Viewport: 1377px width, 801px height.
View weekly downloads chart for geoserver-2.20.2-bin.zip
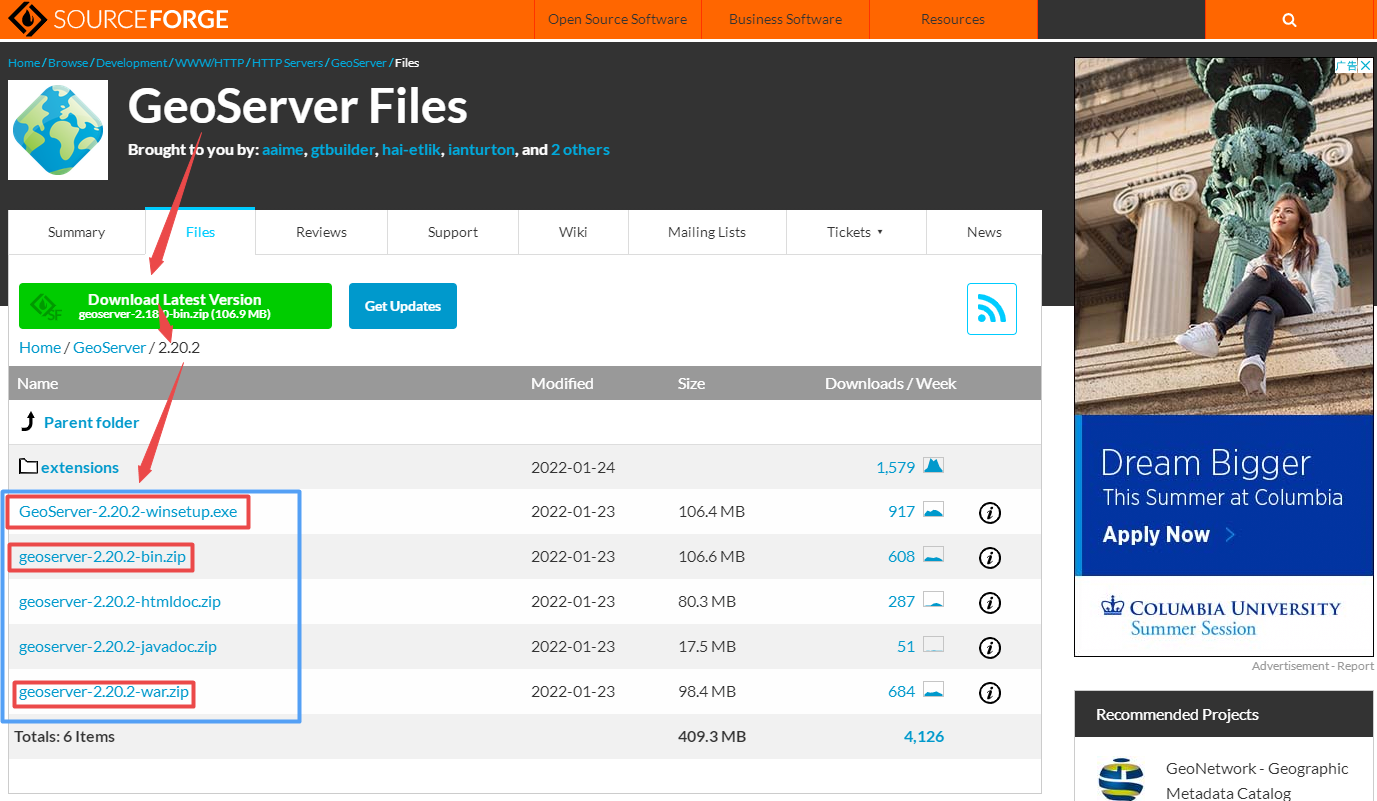point(932,557)
